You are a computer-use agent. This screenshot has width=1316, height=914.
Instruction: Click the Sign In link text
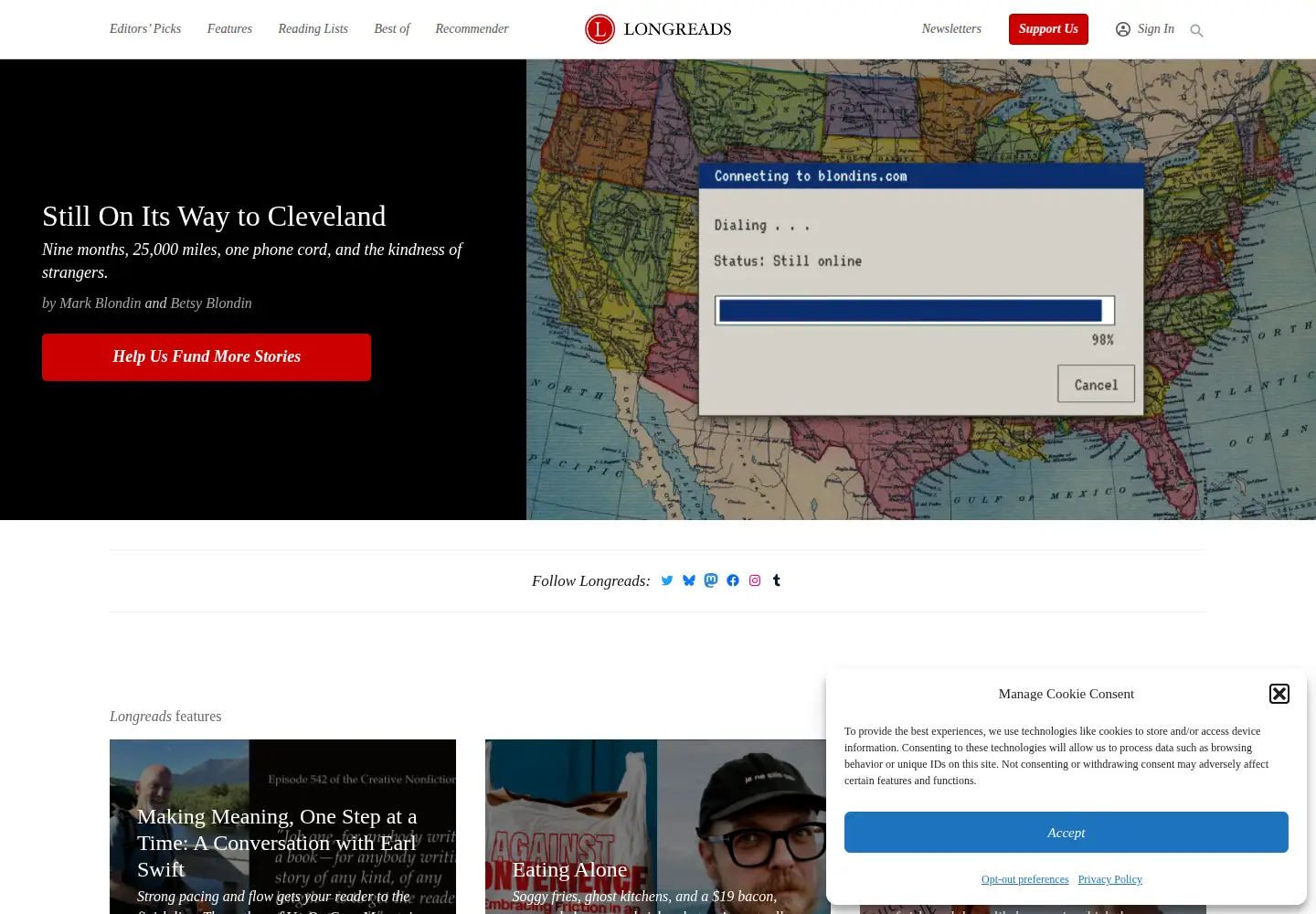(x=1156, y=29)
